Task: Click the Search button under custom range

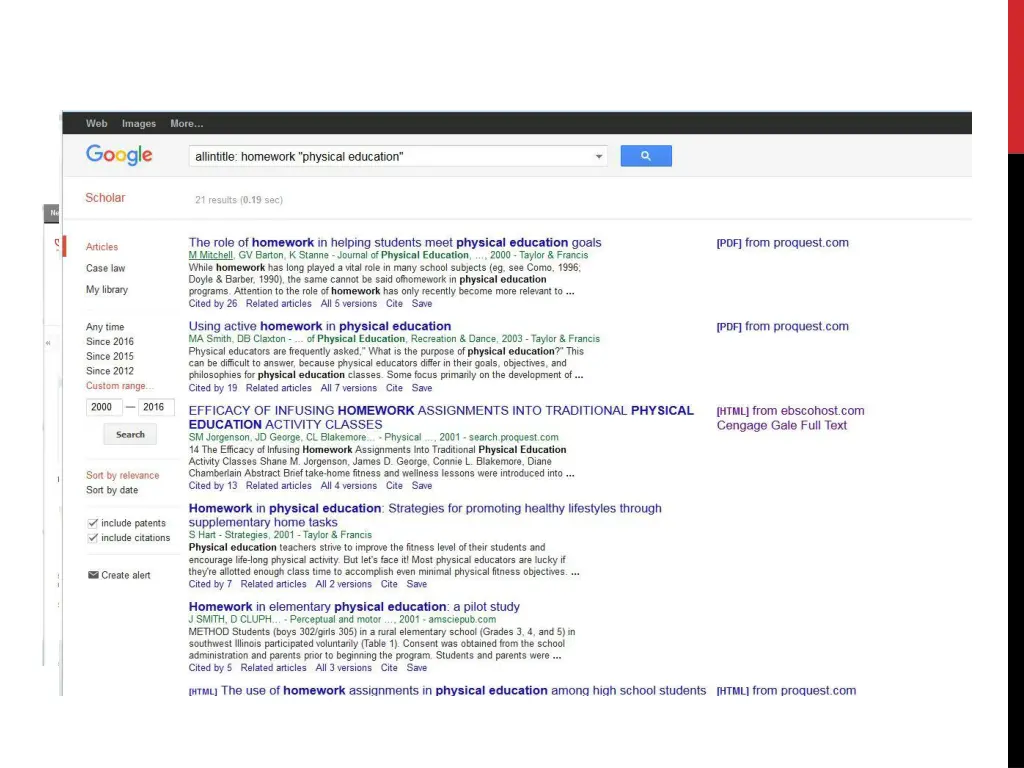Action: 130,434
